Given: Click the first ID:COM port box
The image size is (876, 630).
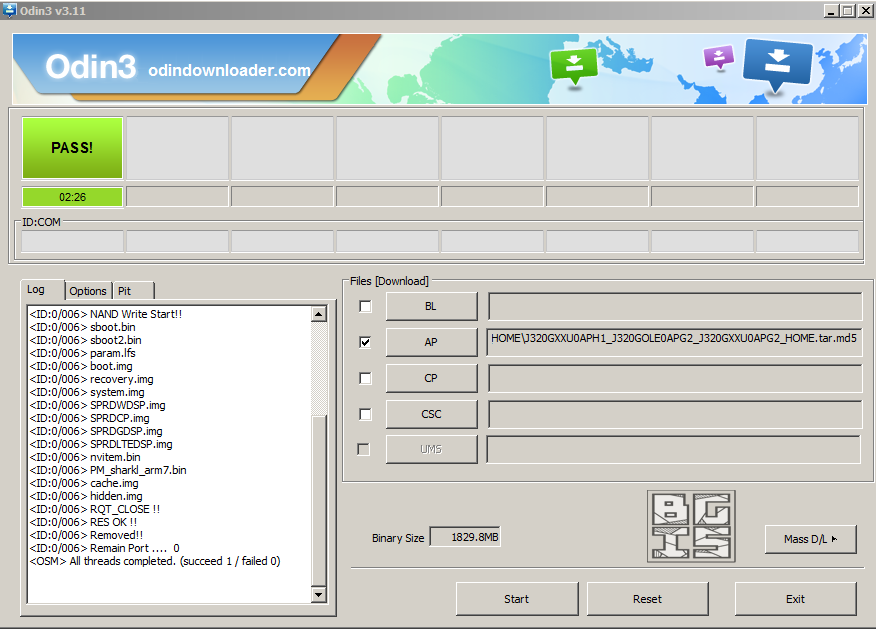Looking at the screenshot, I should coord(72,241).
